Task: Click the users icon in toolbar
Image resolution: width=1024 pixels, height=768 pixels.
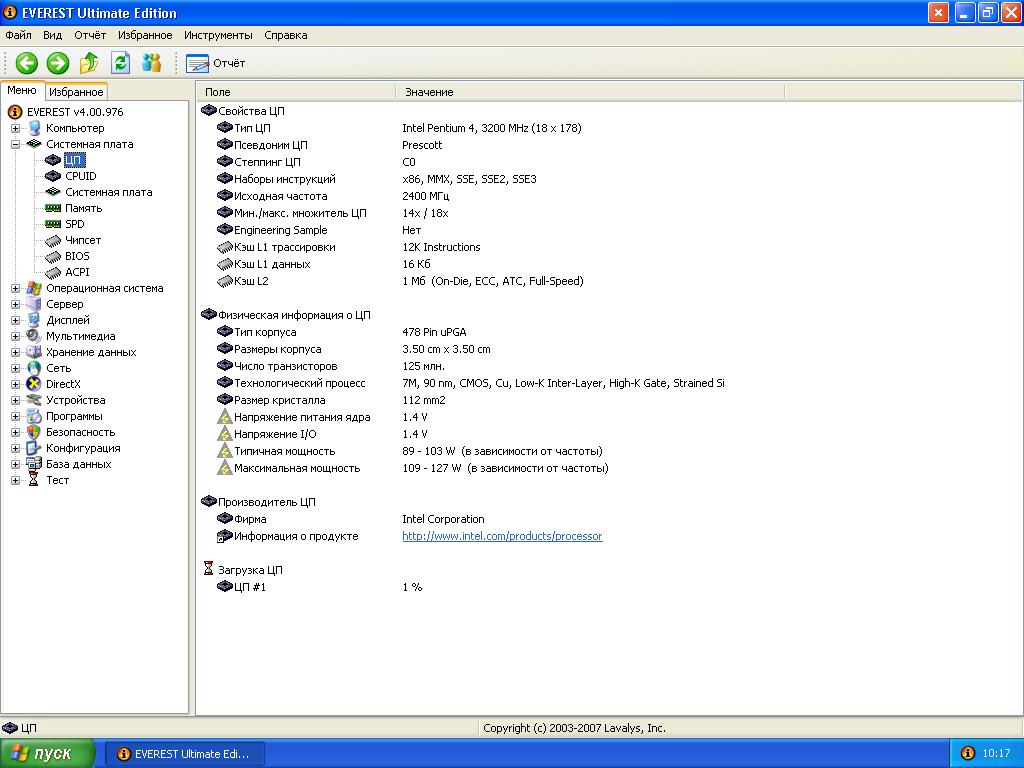Action: click(152, 63)
